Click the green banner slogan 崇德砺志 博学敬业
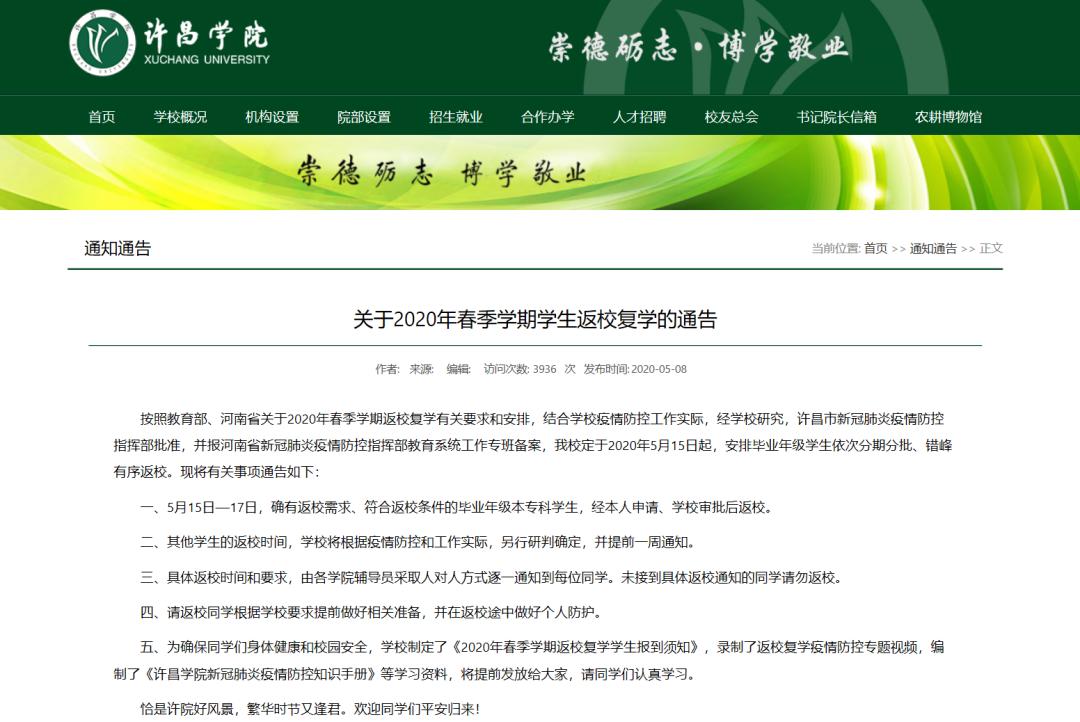Image resolution: width=1080 pixels, height=722 pixels. 442,172
